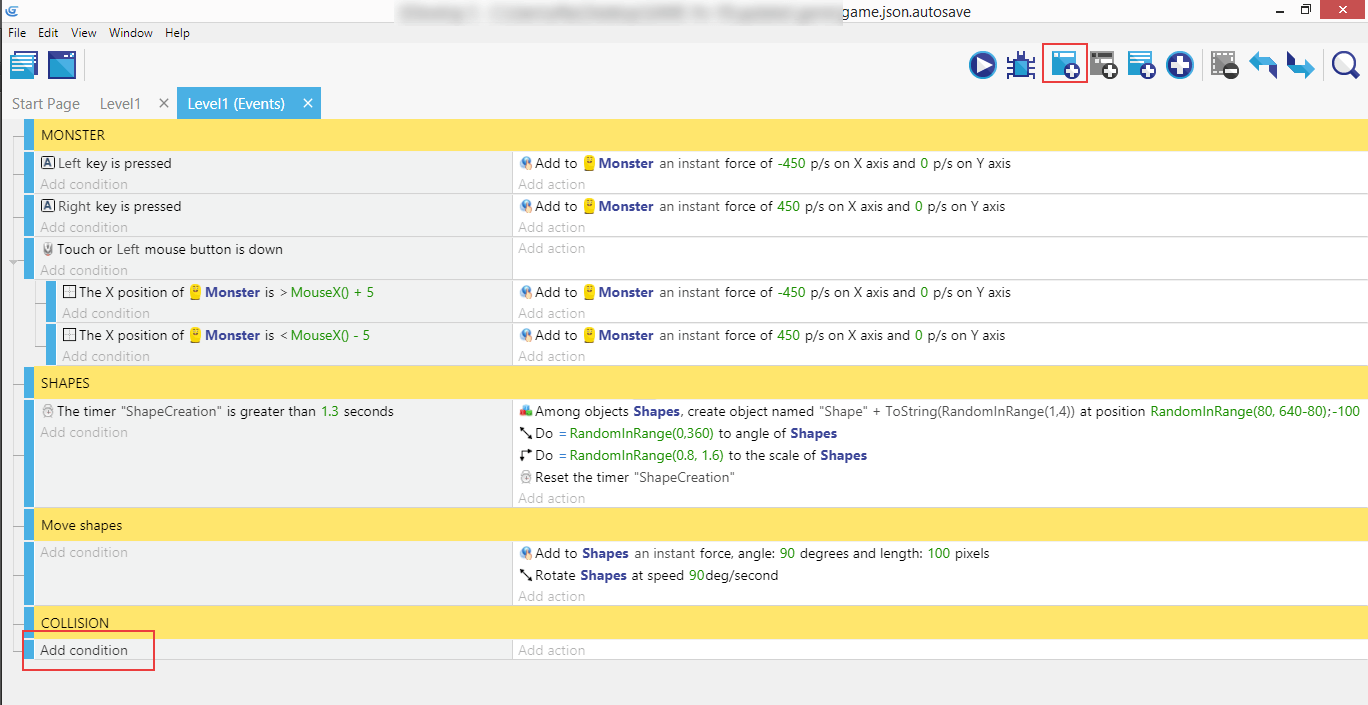
Task: Add an action to the COLLISION event
Action: pyautogui.click(x=552, y=650)
